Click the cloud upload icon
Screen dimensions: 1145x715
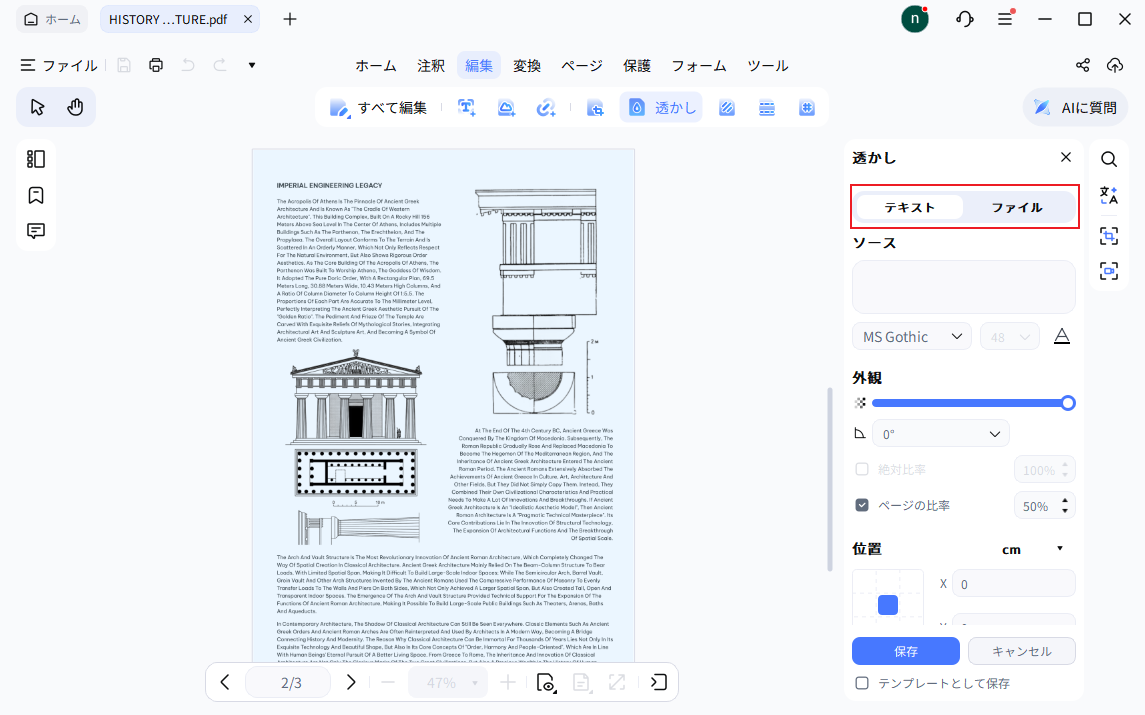[1115, 65]
